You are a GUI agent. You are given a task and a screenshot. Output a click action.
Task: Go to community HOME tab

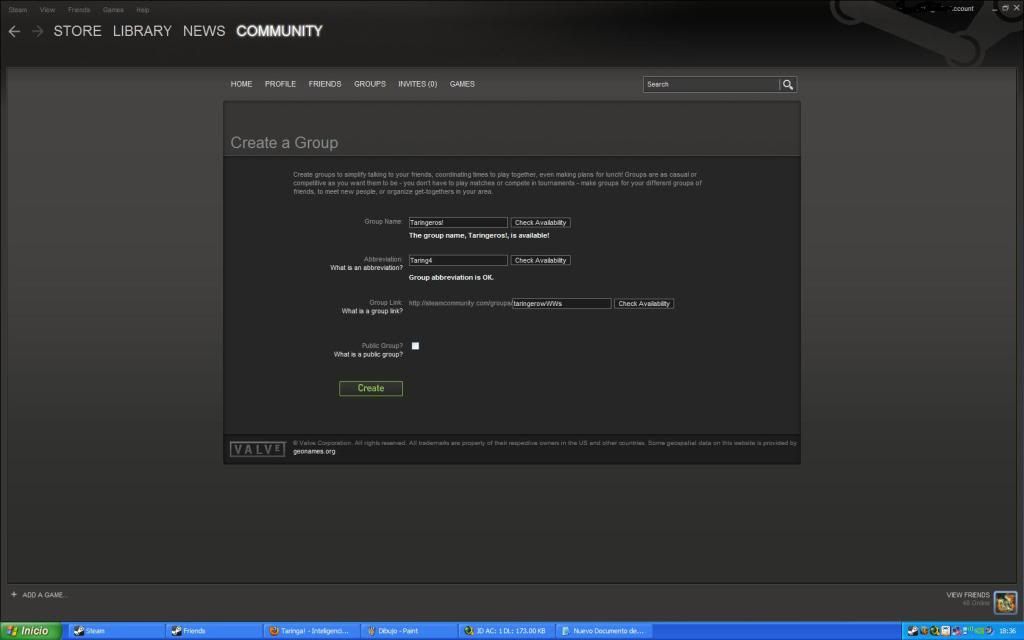point(241,84)
